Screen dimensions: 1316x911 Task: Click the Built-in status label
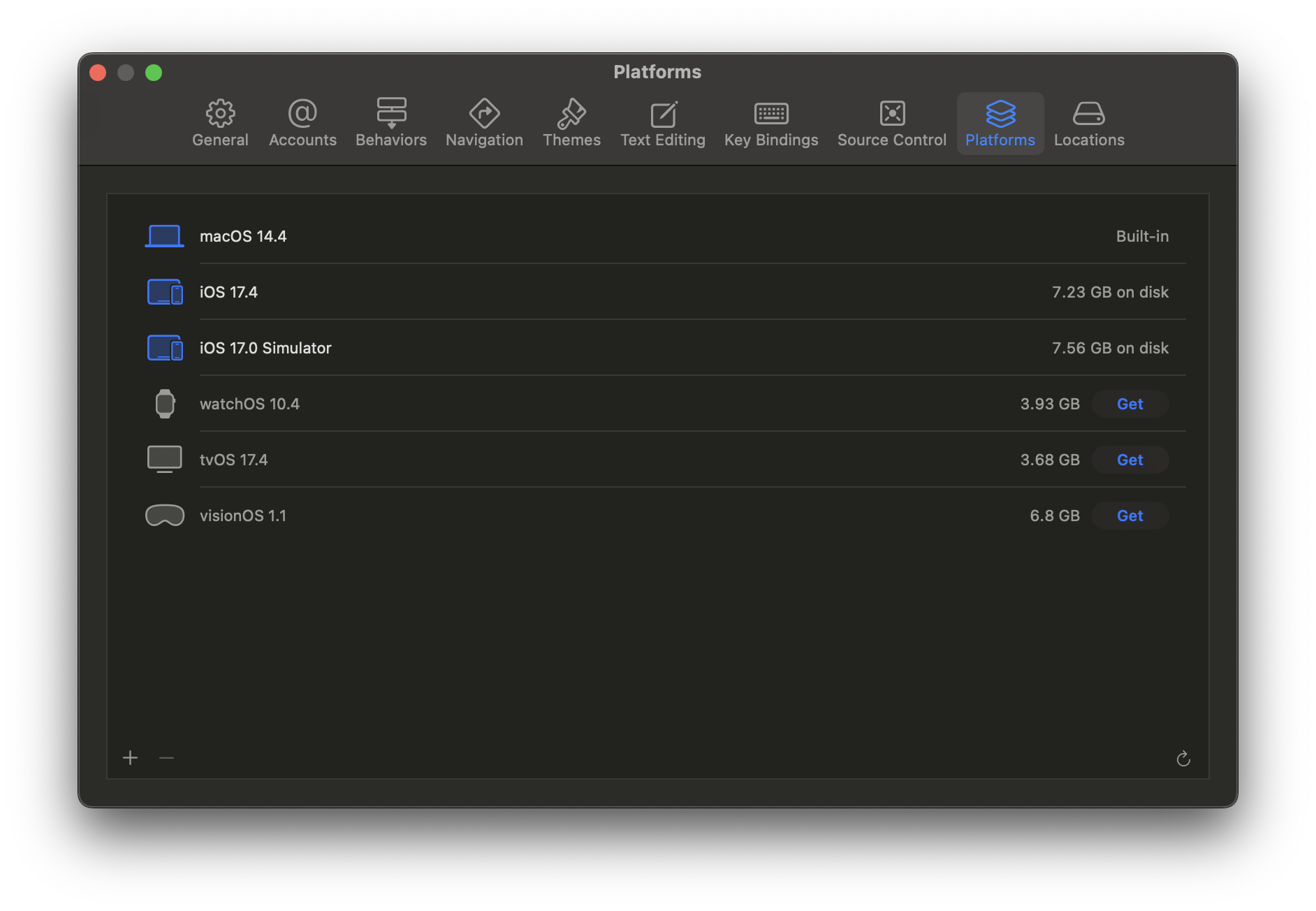(x=1142, y=236)
